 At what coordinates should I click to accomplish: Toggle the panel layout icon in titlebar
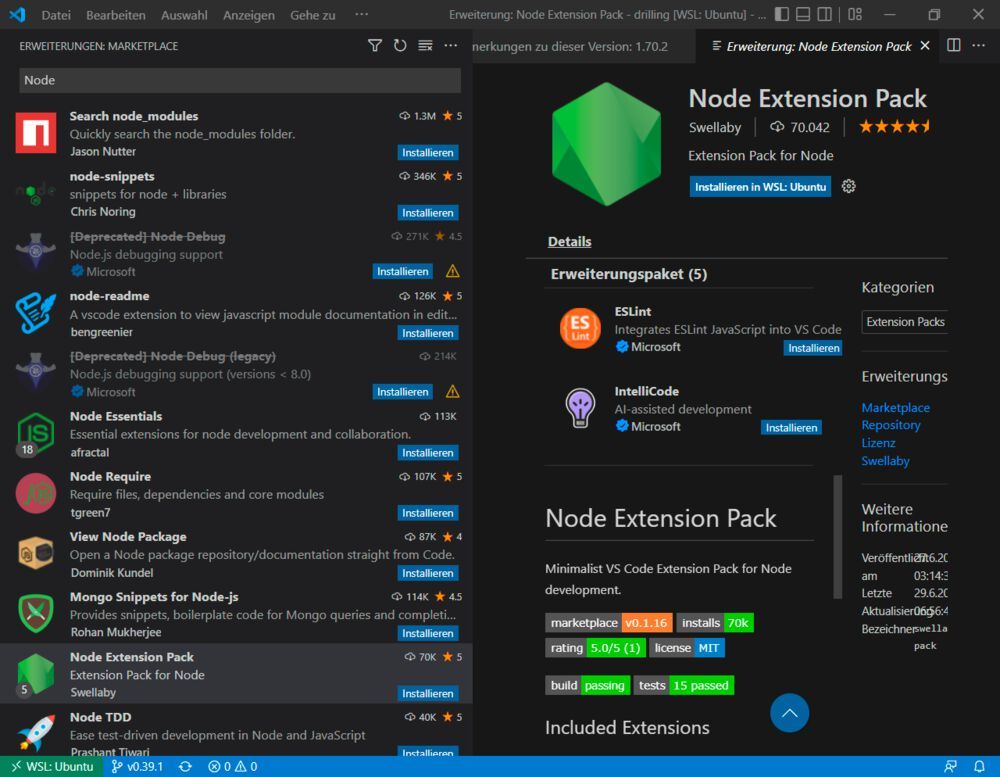click(804, 14)
